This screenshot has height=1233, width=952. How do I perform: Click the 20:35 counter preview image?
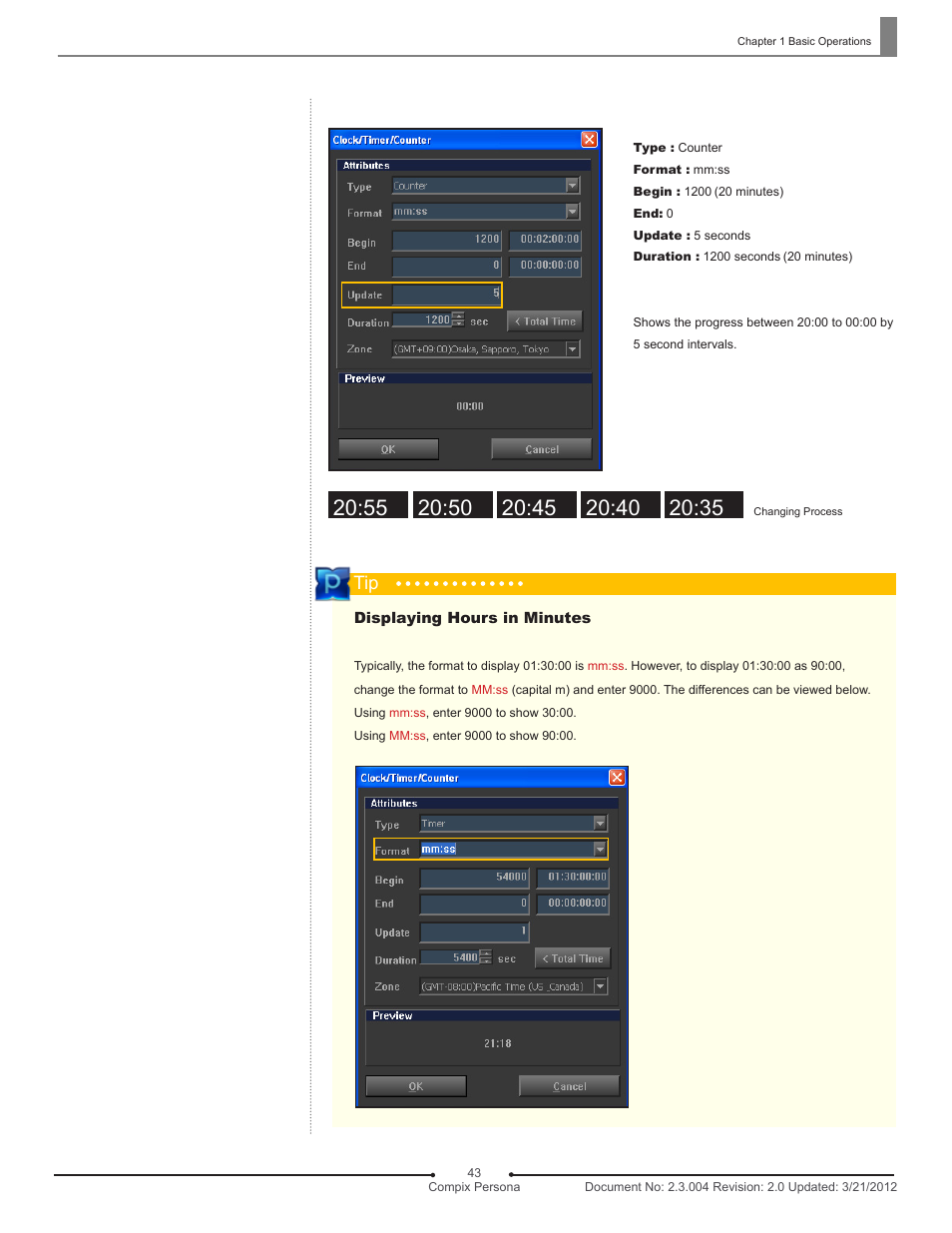[x=704, y=505]
